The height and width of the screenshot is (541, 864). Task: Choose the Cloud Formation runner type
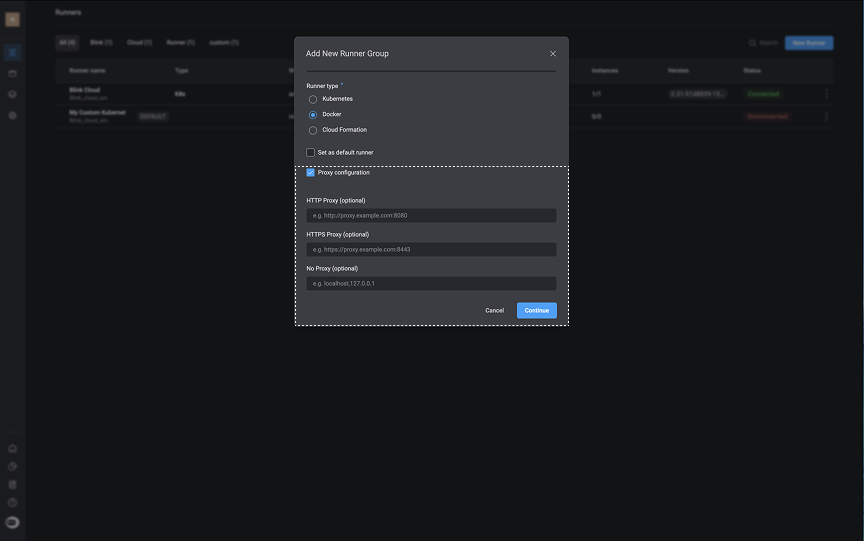click(313, 130)
